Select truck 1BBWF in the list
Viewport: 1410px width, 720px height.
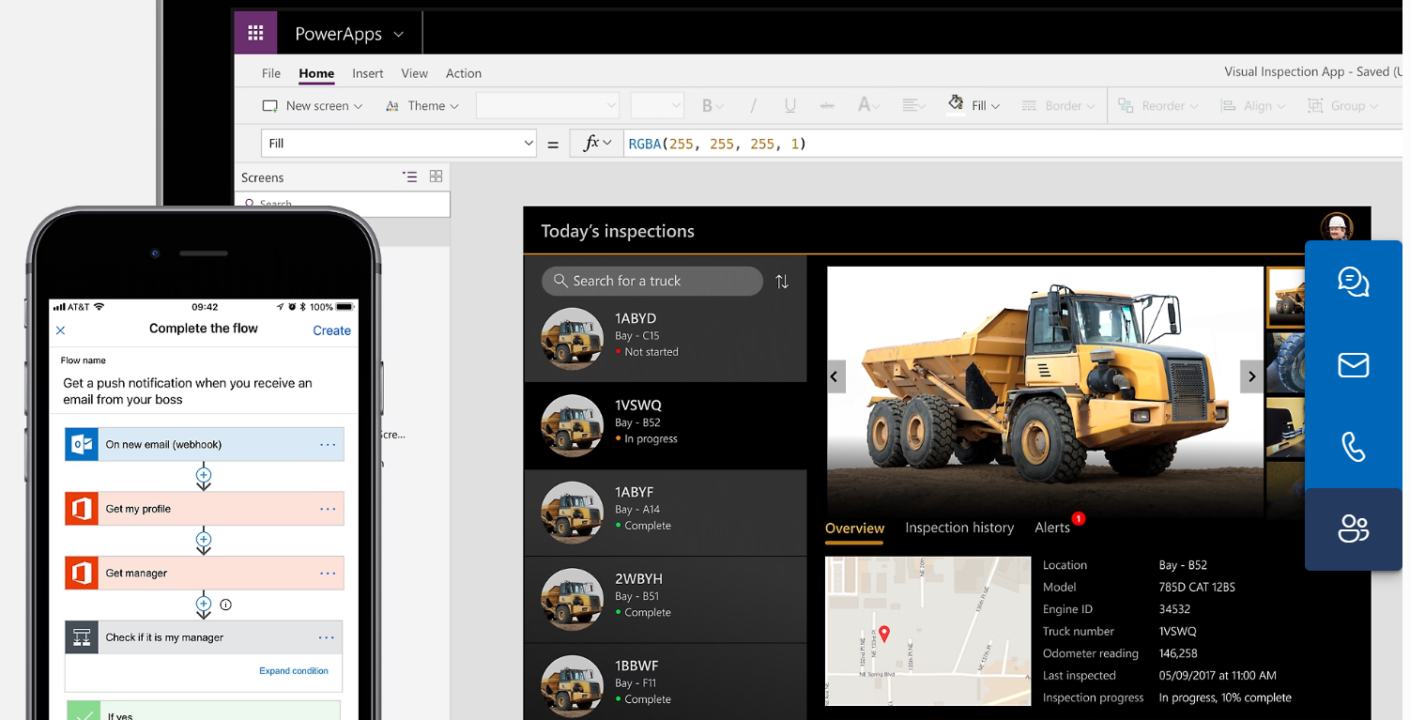tap(665, 682)
